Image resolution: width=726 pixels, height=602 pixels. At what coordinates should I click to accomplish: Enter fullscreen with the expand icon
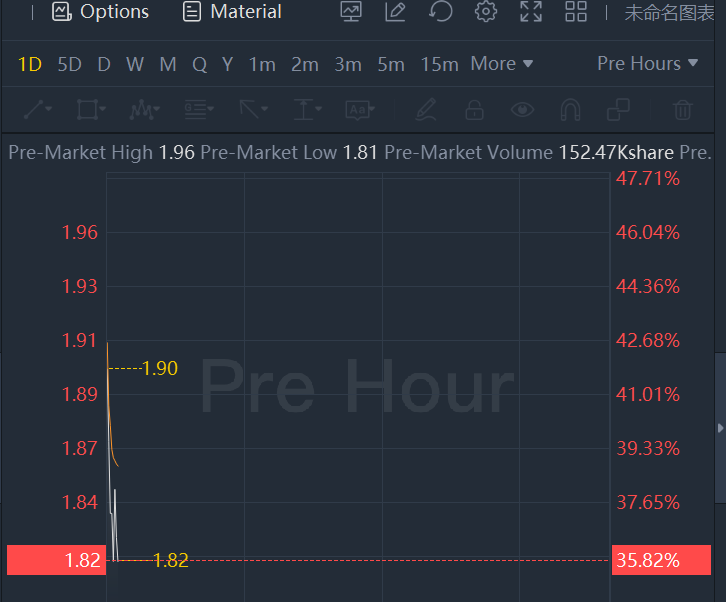(x=531, y=12)
